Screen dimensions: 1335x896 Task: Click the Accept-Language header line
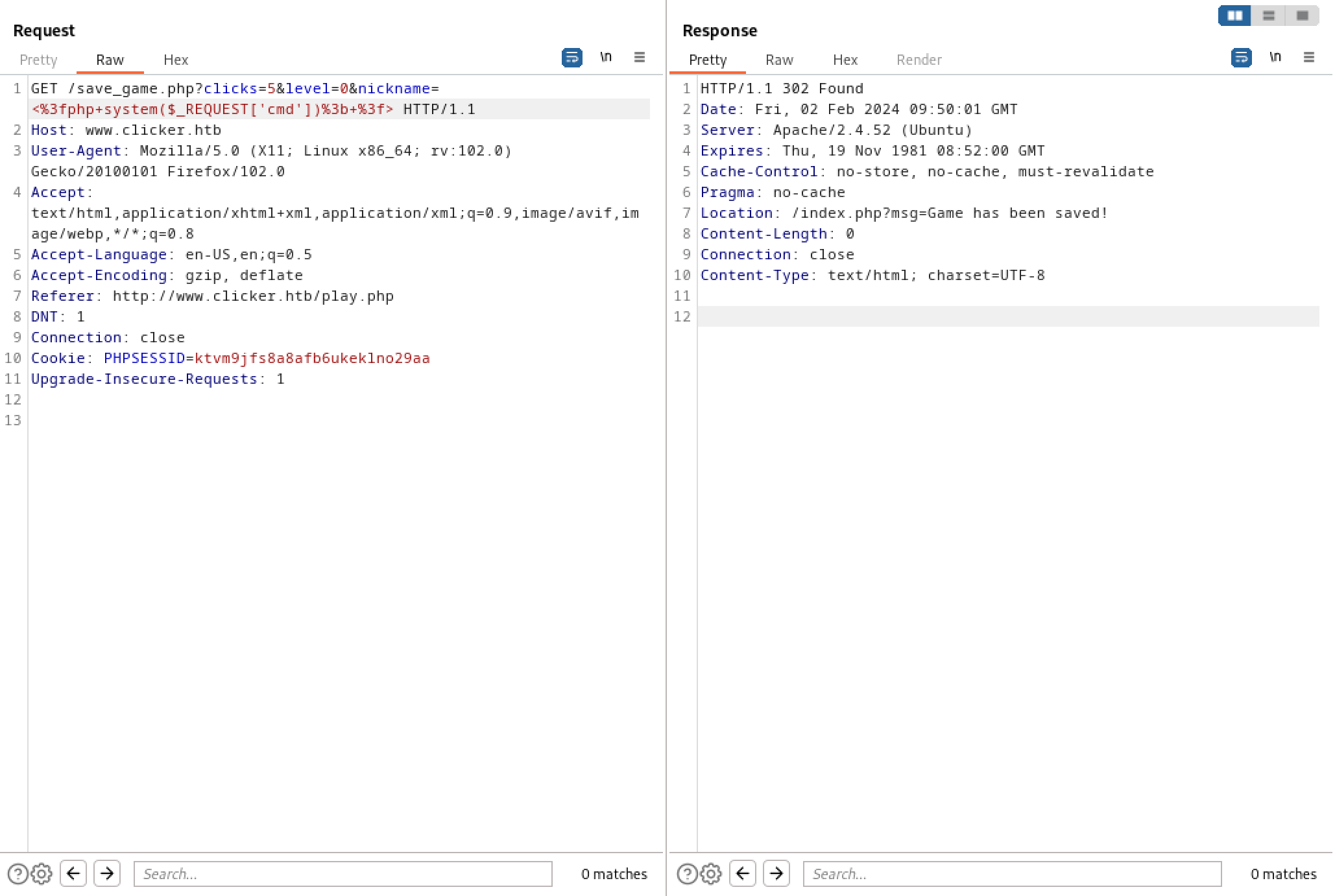pos(171,254)
